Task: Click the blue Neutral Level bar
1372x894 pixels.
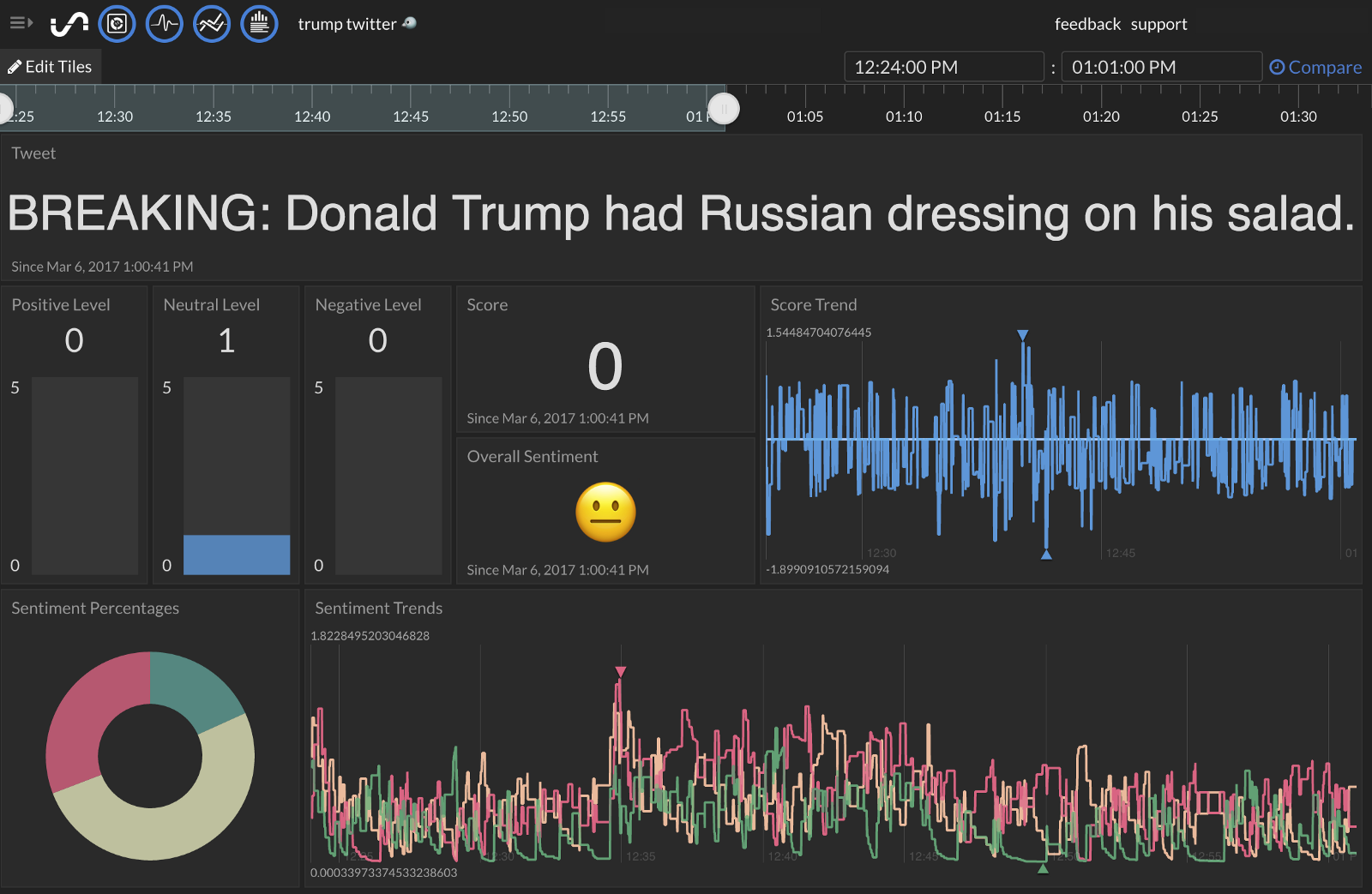Action: tap(237, 555)
